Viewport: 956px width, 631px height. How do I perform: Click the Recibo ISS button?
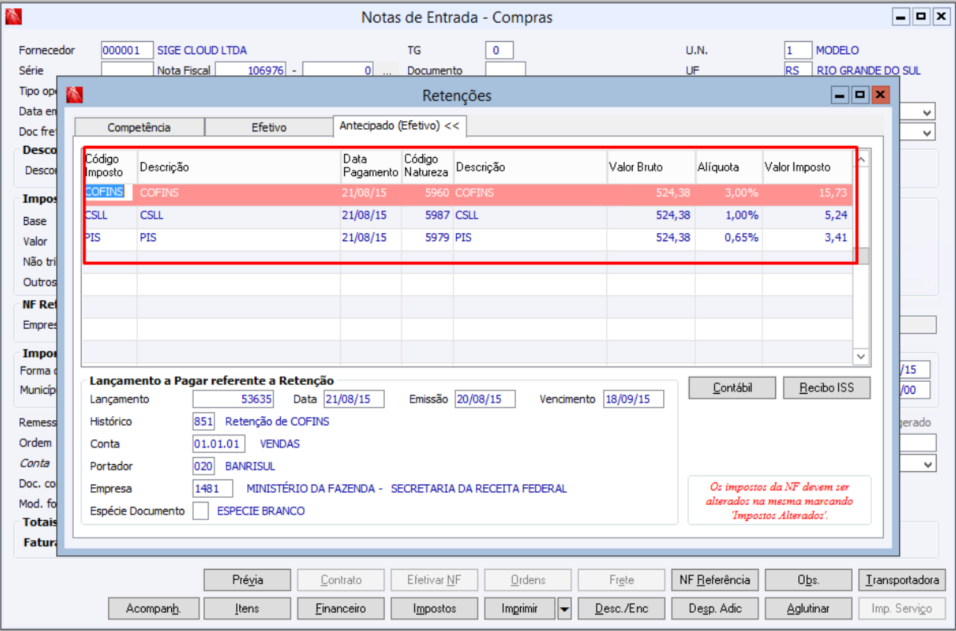click(826, 388)
